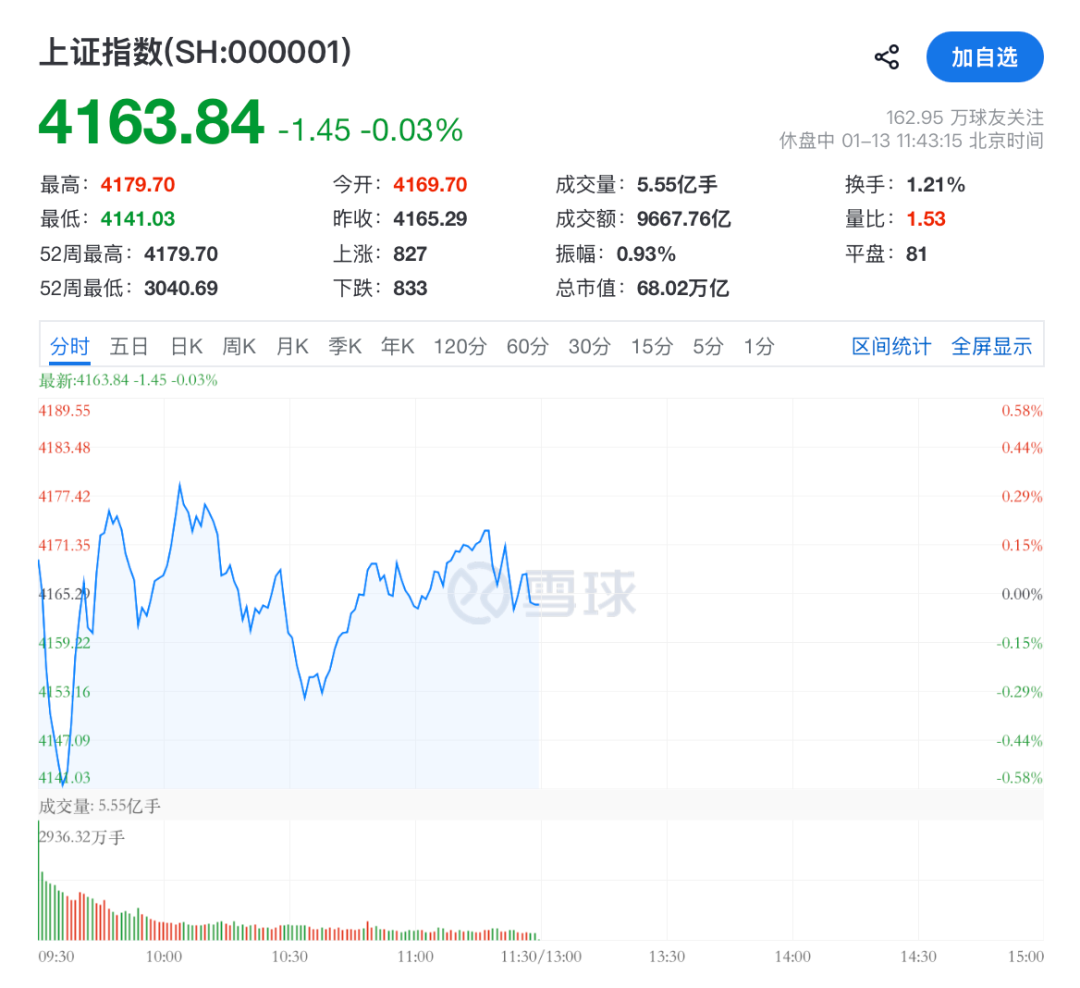Viewport: 1080px width, 988px height.
Task: Click the 上证指数(SH:000001) title
Action: point(195,53)
